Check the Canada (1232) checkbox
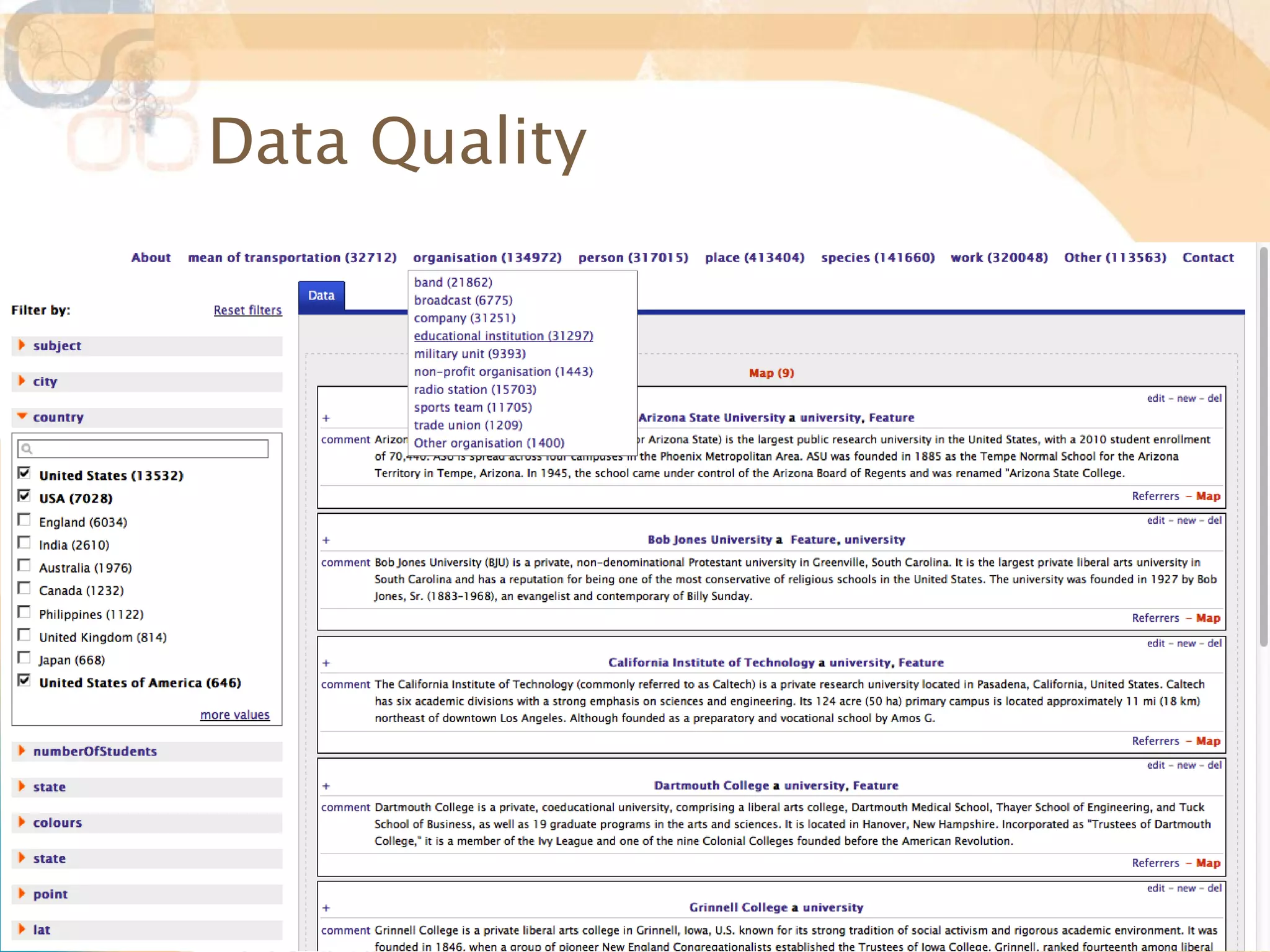Viewport: 1270px width, 952px height. [24, 588]
